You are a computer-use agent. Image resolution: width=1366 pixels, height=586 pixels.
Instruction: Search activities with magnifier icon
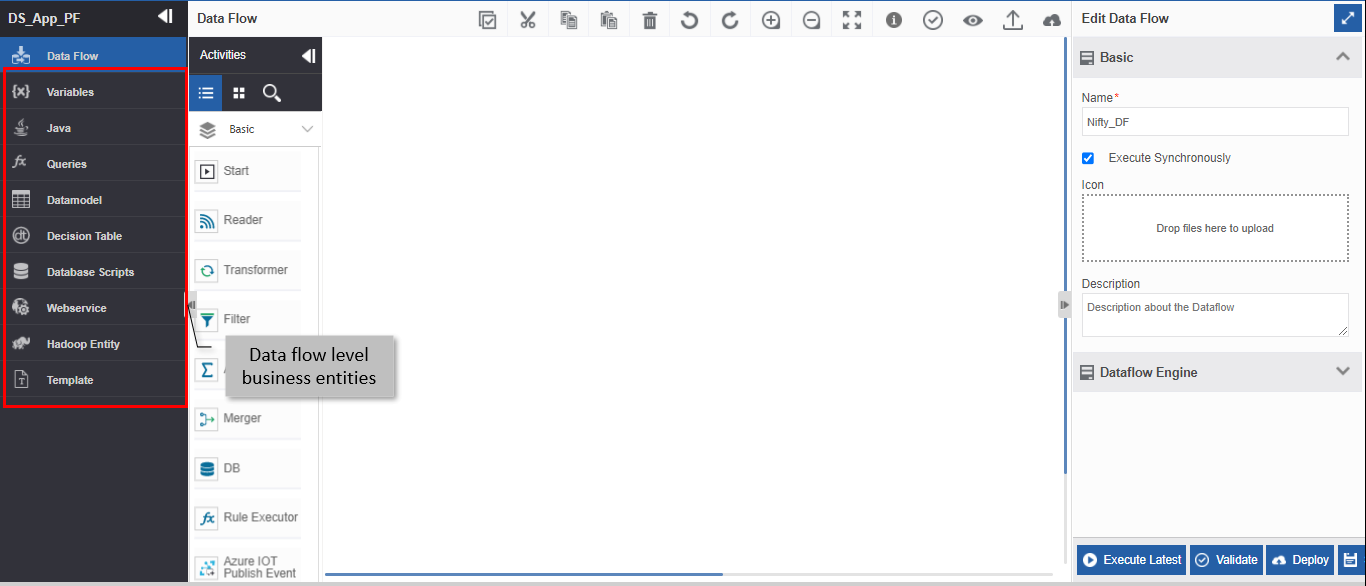pos(271,93)
